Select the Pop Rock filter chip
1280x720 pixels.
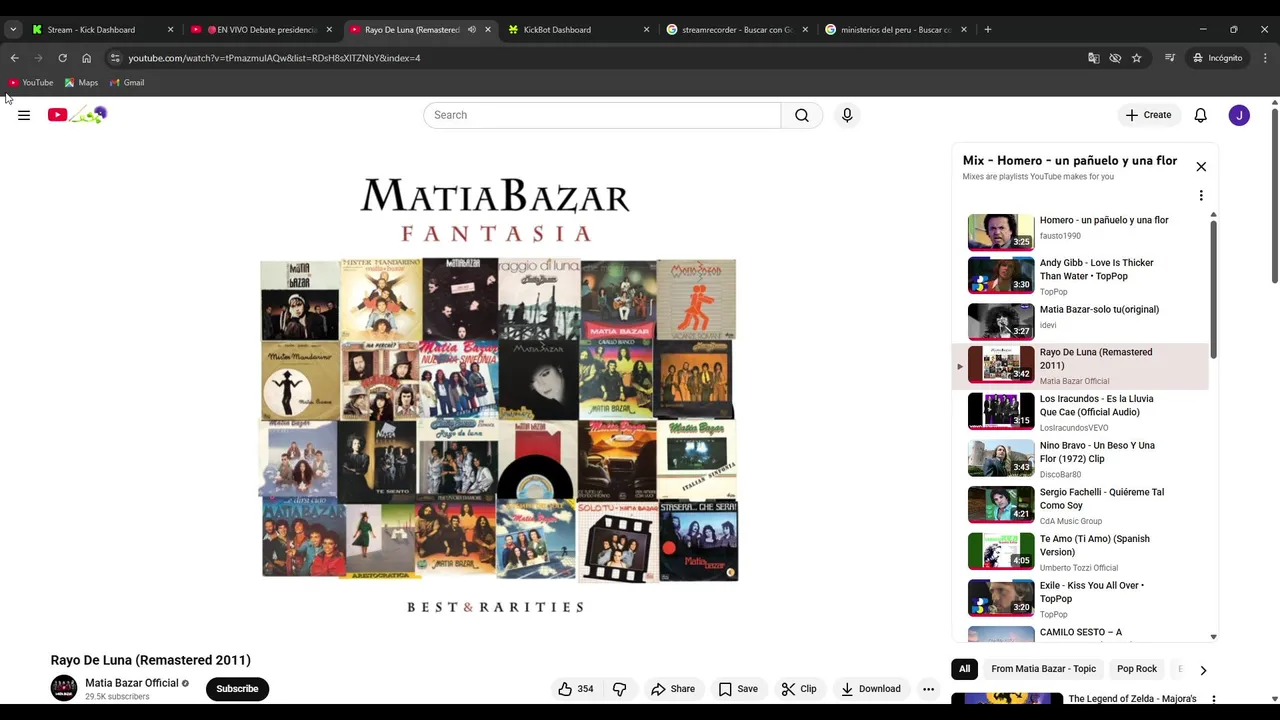pos(1137,669)
